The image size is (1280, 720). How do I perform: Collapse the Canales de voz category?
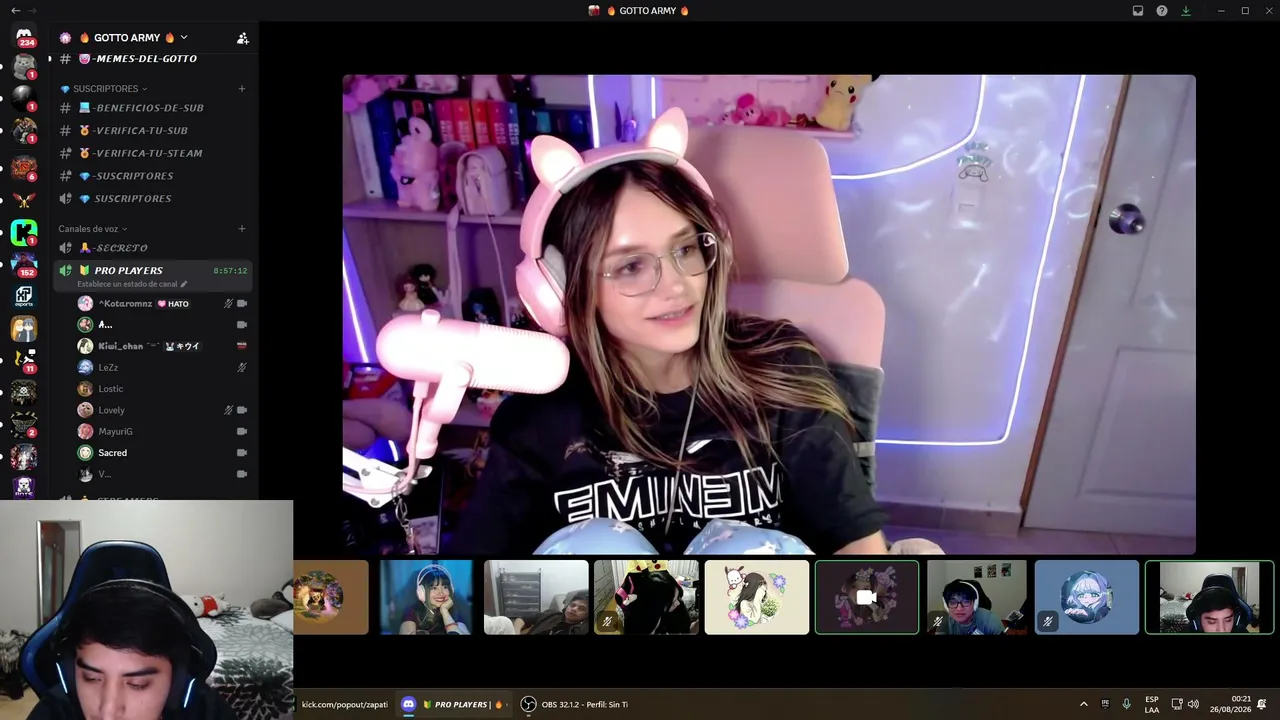93,229
